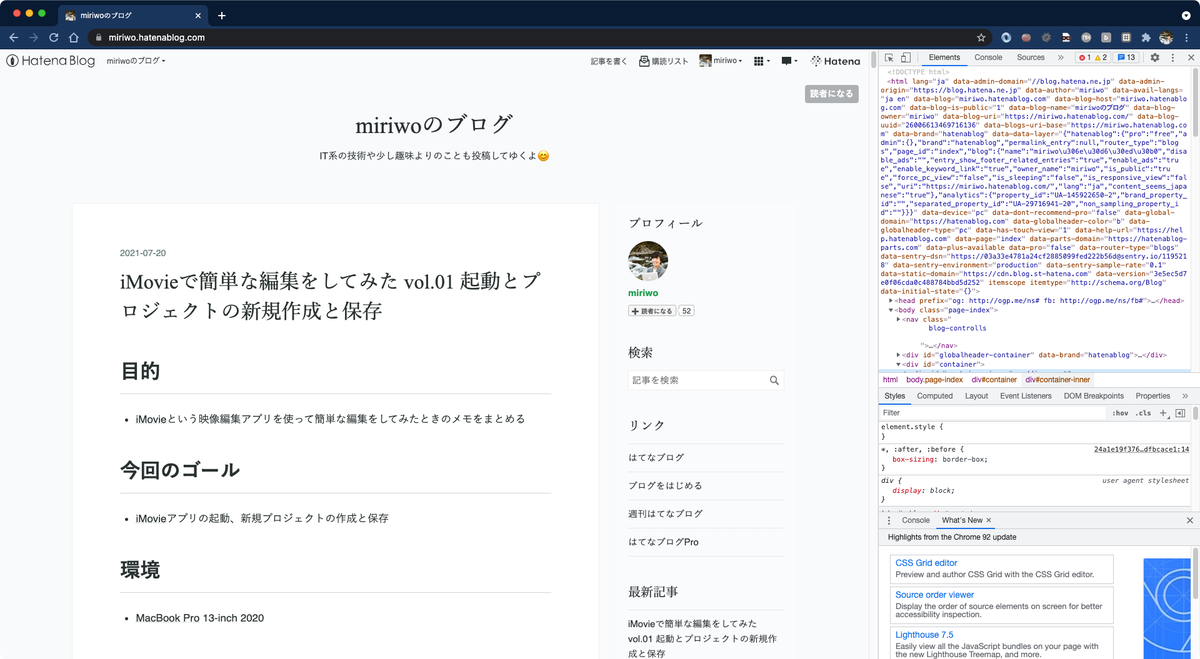Click the Hatena Blog logo
The height and width of the screenshot is (659, 1200).
[x=50, y=61]
